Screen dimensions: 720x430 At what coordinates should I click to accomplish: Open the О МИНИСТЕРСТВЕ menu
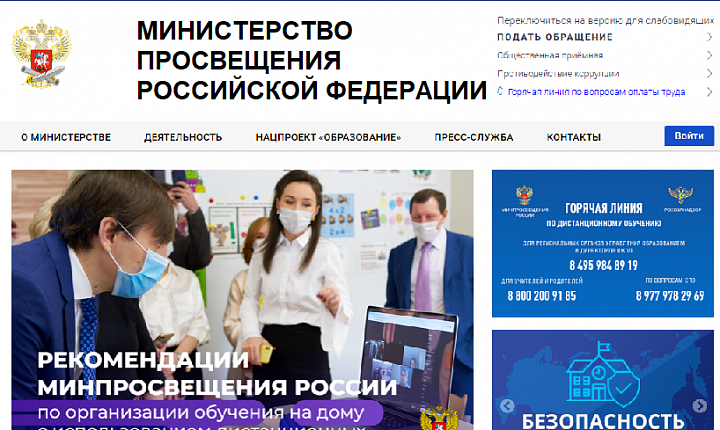[65, 137]
